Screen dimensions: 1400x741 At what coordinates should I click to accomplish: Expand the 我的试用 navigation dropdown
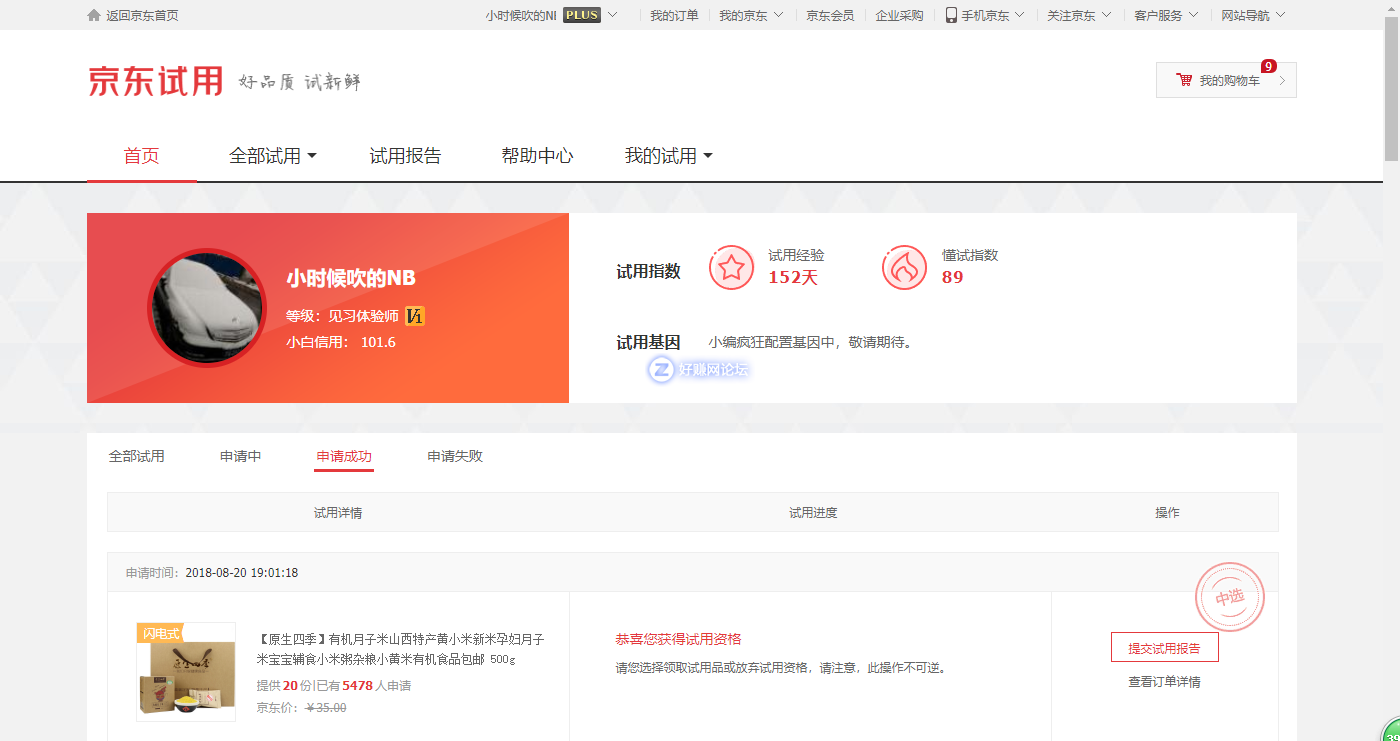(x=668, y=156)
